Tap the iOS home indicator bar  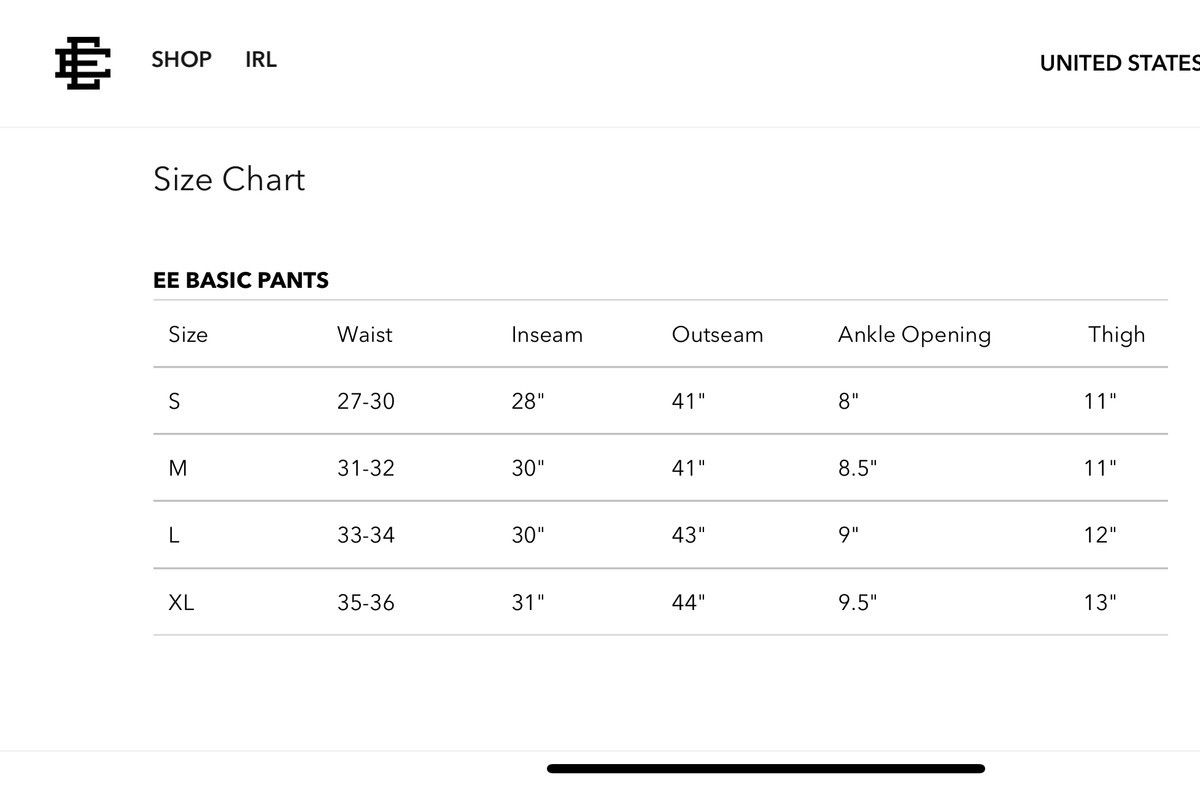coord(766,768)
